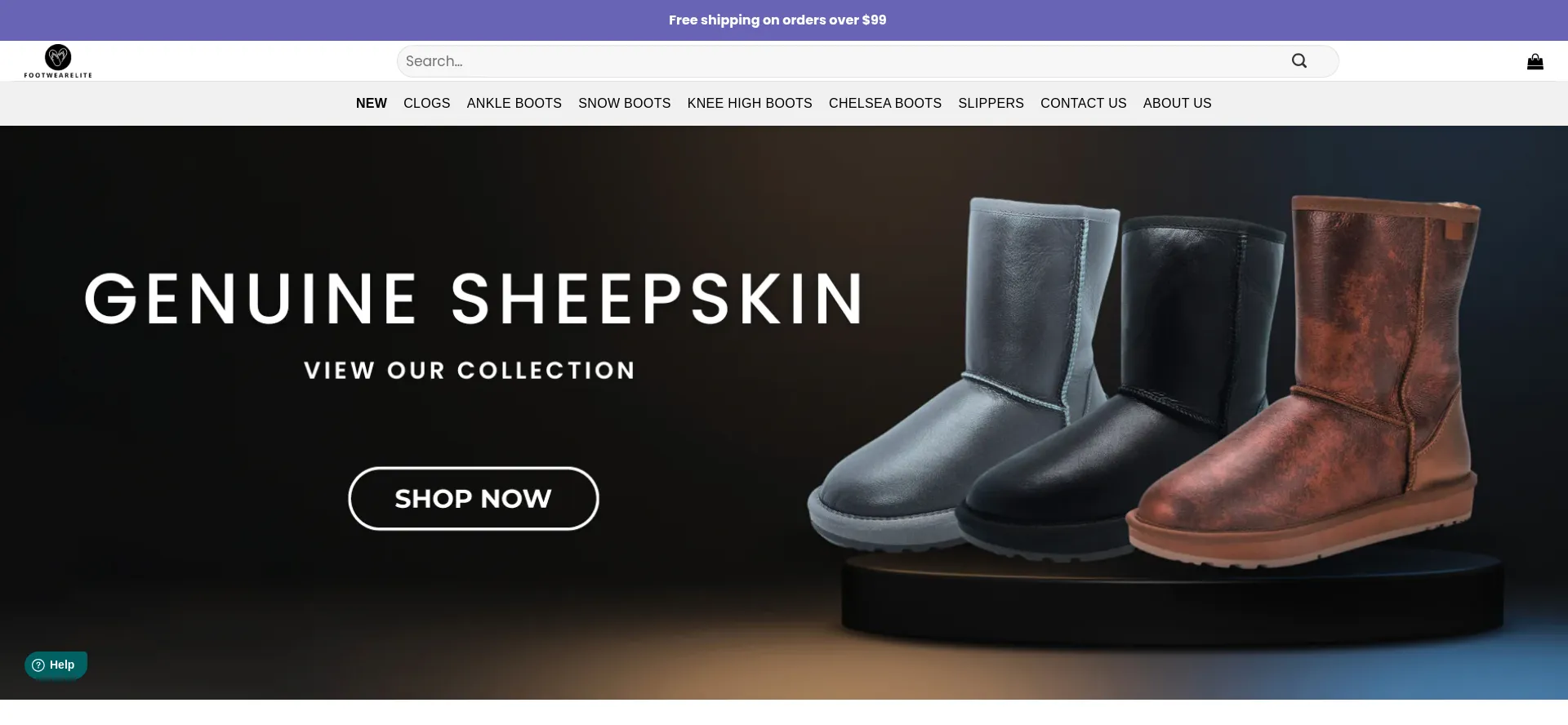
Task: Go to the CONTACT US page
Action: tap(1083, 103)
